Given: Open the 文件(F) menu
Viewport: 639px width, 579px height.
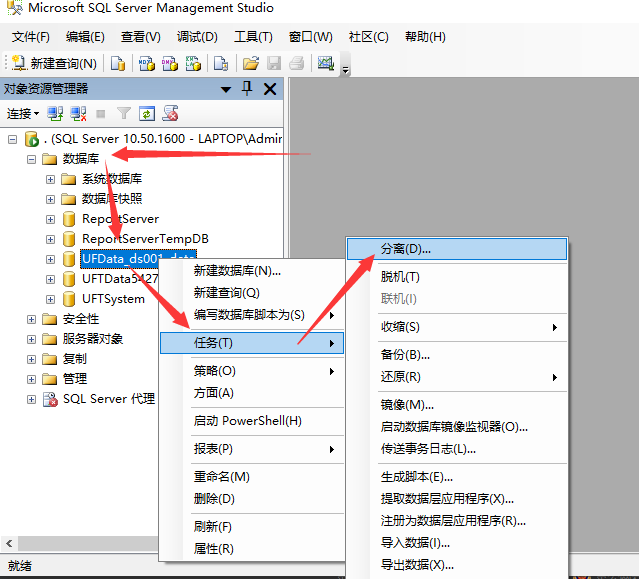Looking at the screenshot, I should point(31,37).
